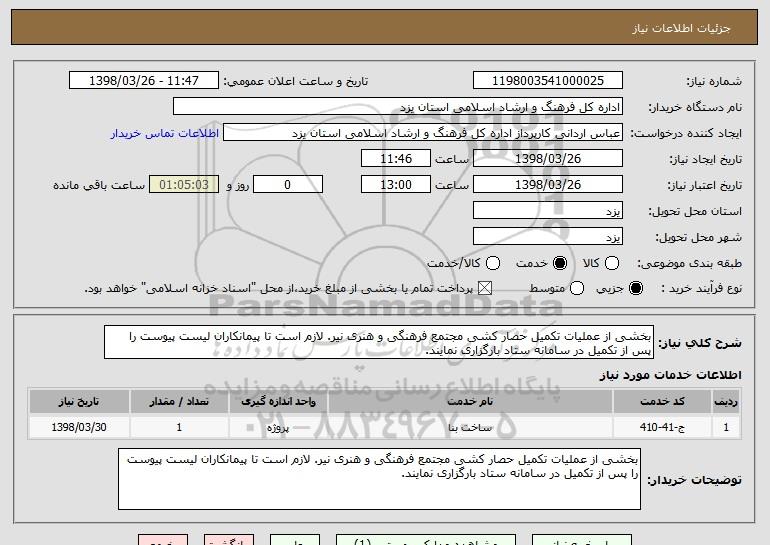Click the استان محل تحویل field
Viewport: 770px width, 545px height.
click(548, 211)
